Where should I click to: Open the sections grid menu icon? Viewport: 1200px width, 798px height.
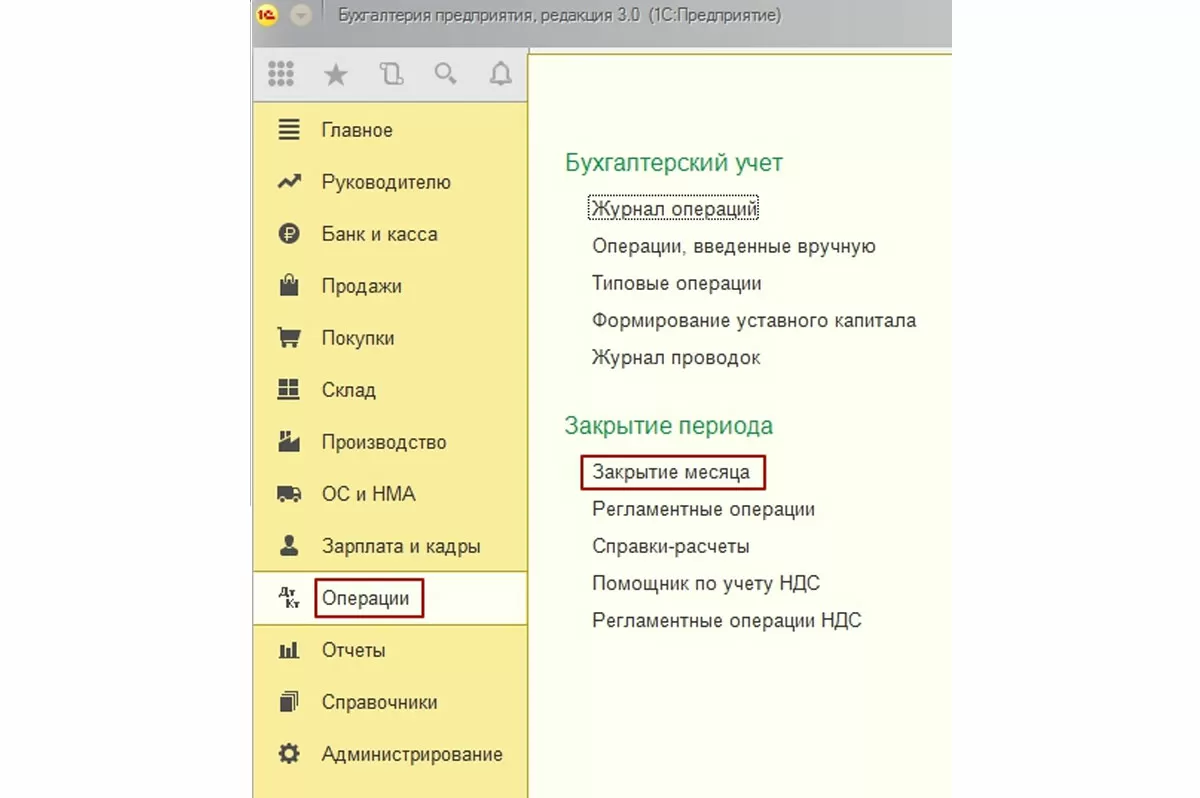pos(281,73)
